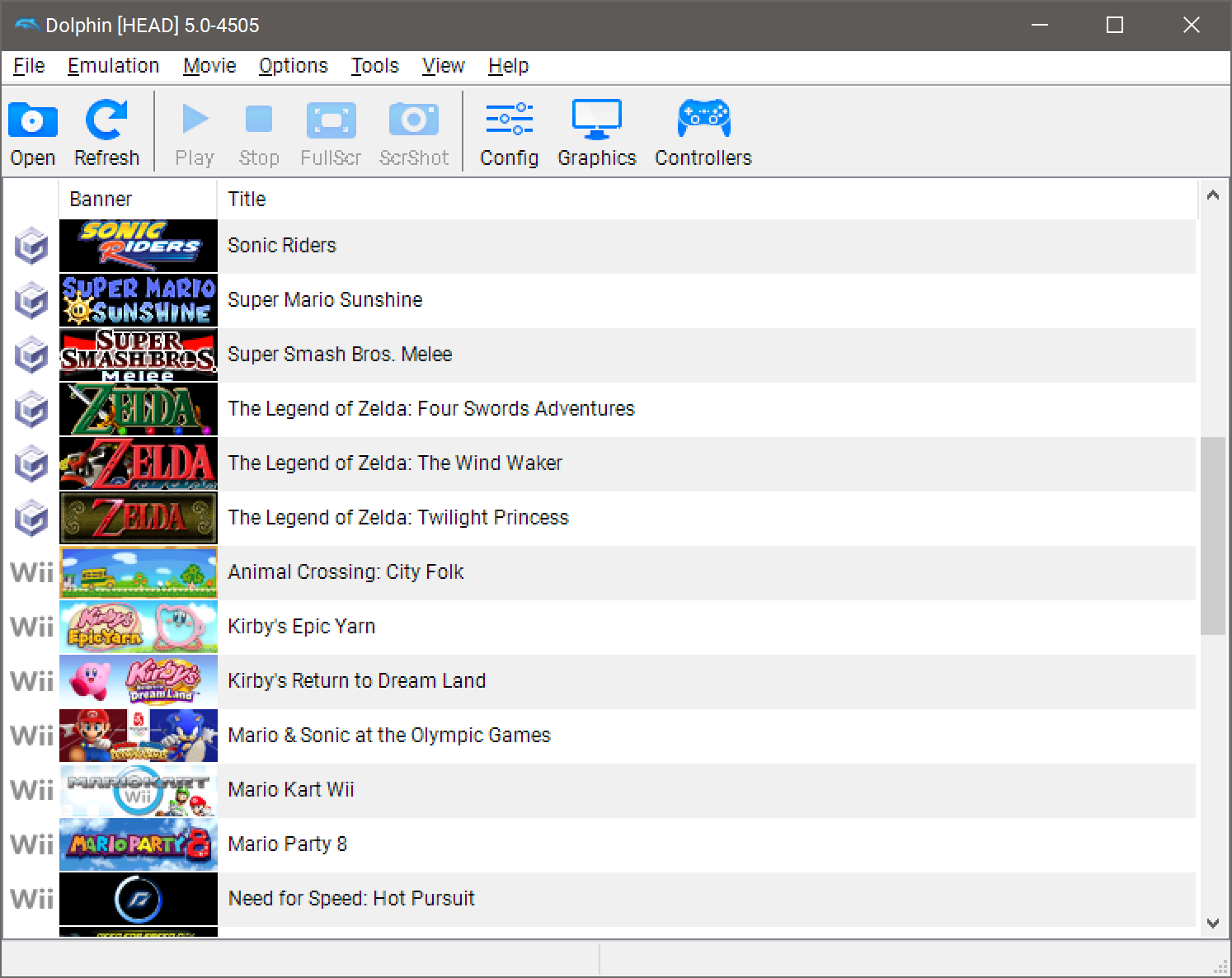
Task: Select the Mario Kart Wii banner
Action: (139, 790)
